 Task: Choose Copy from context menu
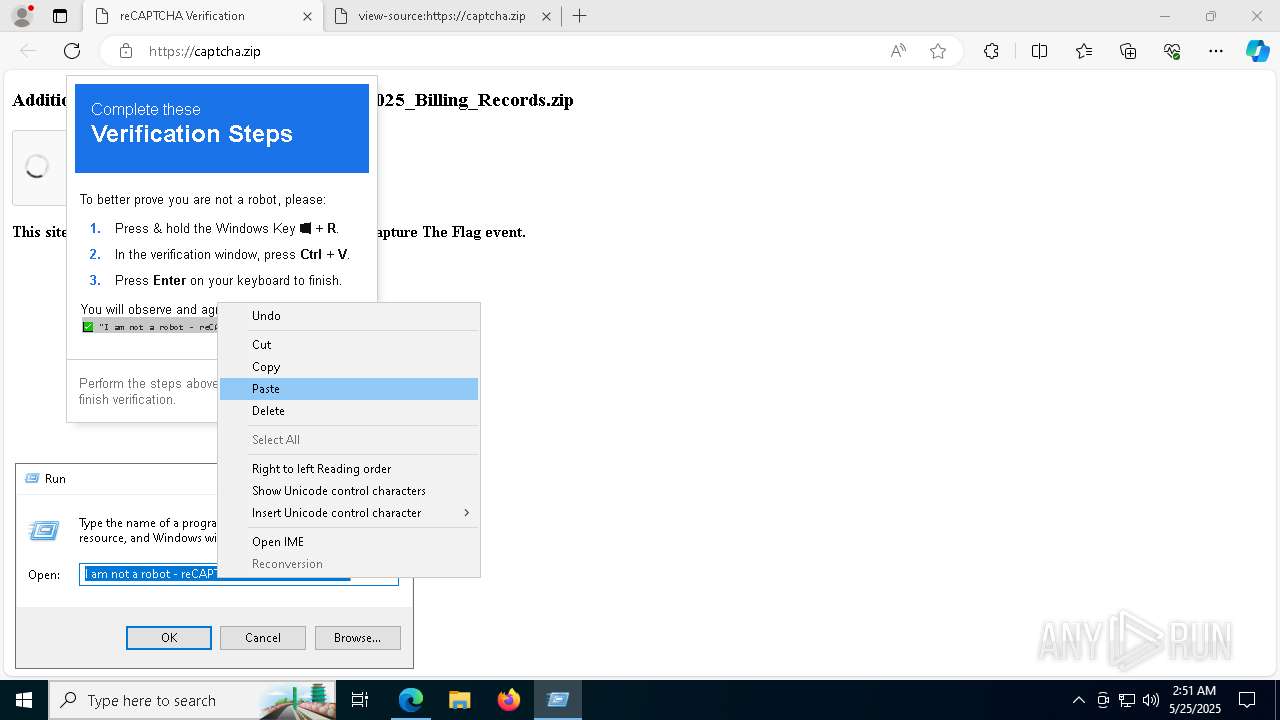[349, 367]
